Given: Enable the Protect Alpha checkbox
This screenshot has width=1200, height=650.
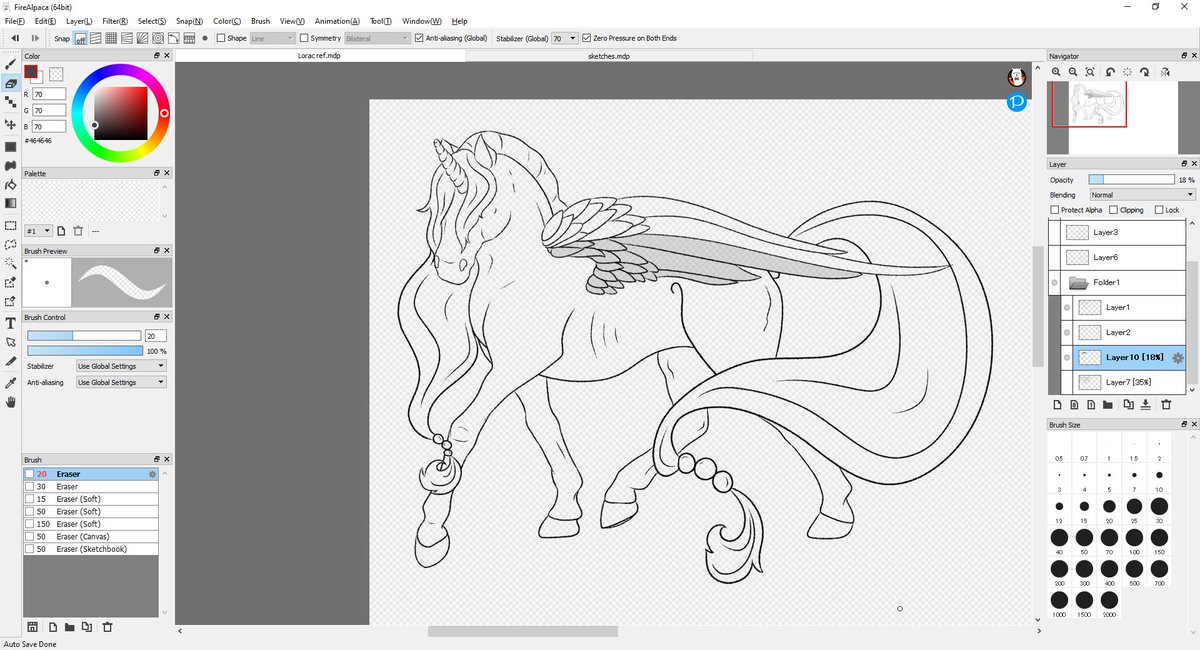Looking at the screenshot, I should 1055,210.
